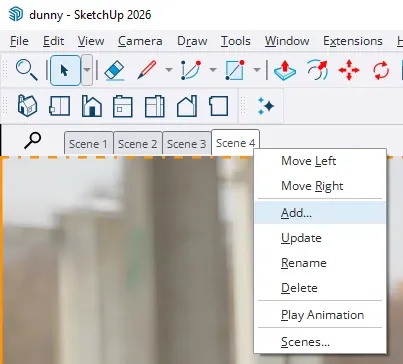Screen dimensions: 403x364
Task: Choose Move Right from context menu
Action: [320, 186]
